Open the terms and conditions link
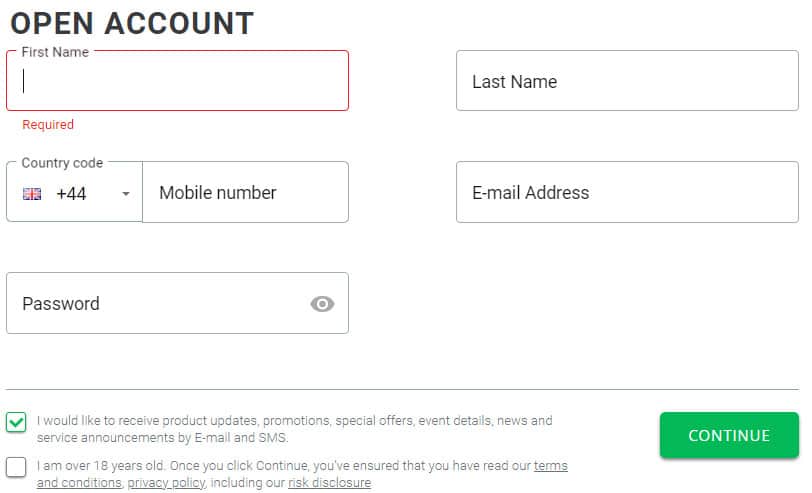Screen dimensions: 812x493 tap(551, 467)
